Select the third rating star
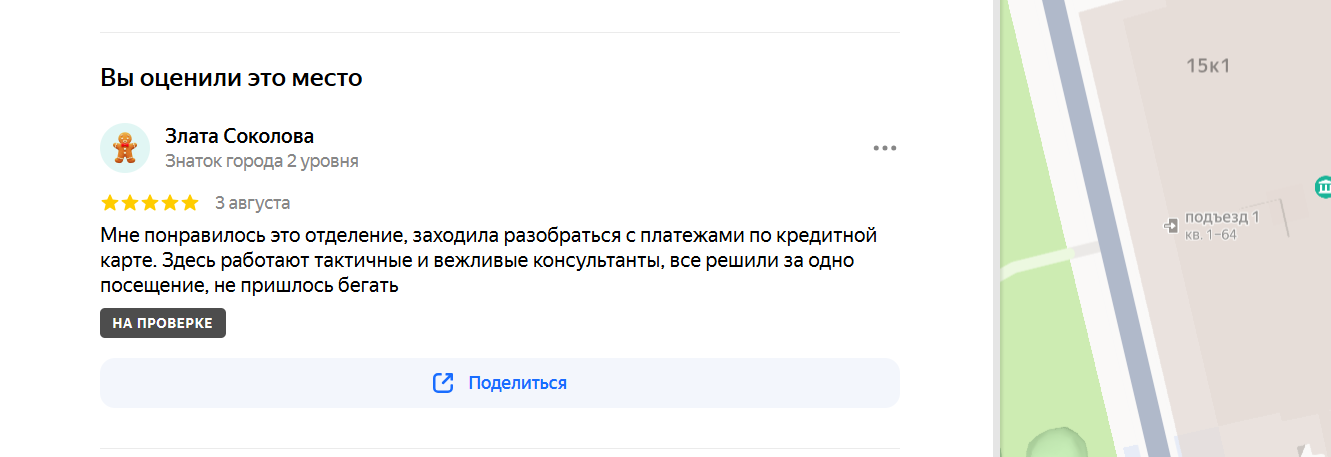The image size is (1331, 457). 150,203
